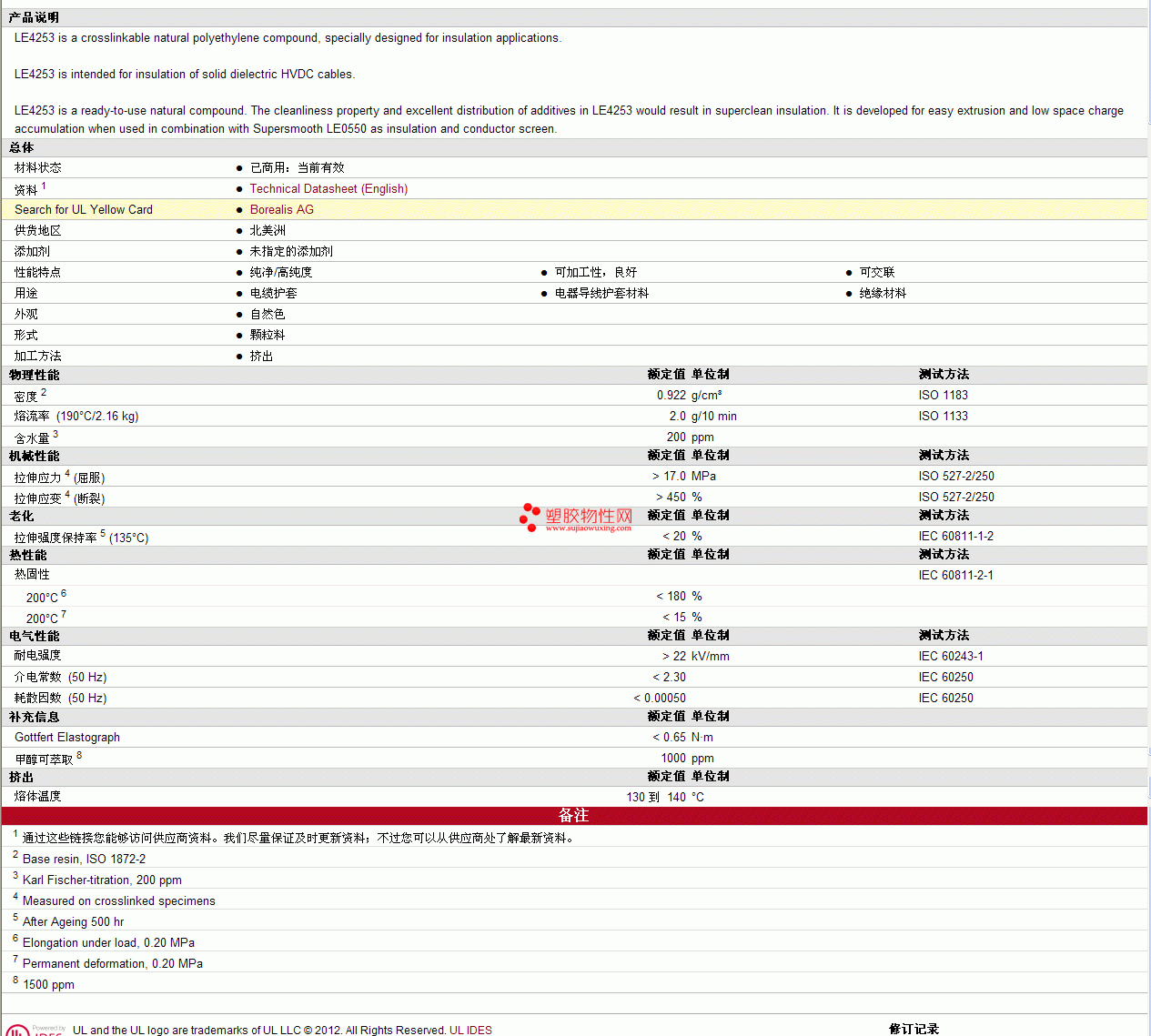The width and height of the screenshot is (1151, 1036).
Task: Click the 材料状态 row label
Action: click(38, 168)
